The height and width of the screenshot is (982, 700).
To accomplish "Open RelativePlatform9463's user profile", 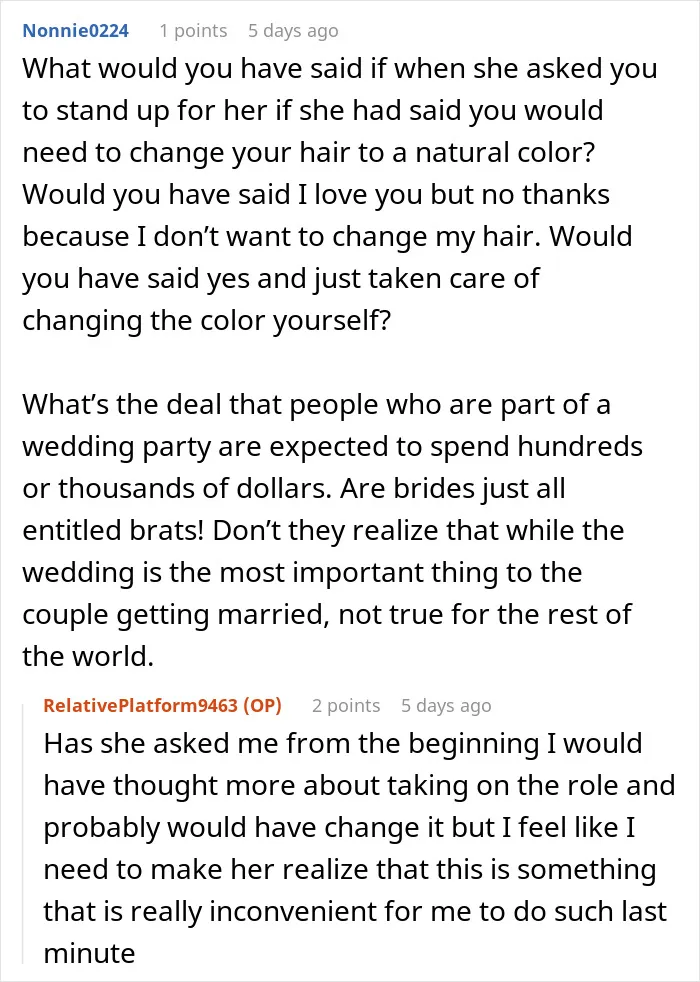I will 140,705.
